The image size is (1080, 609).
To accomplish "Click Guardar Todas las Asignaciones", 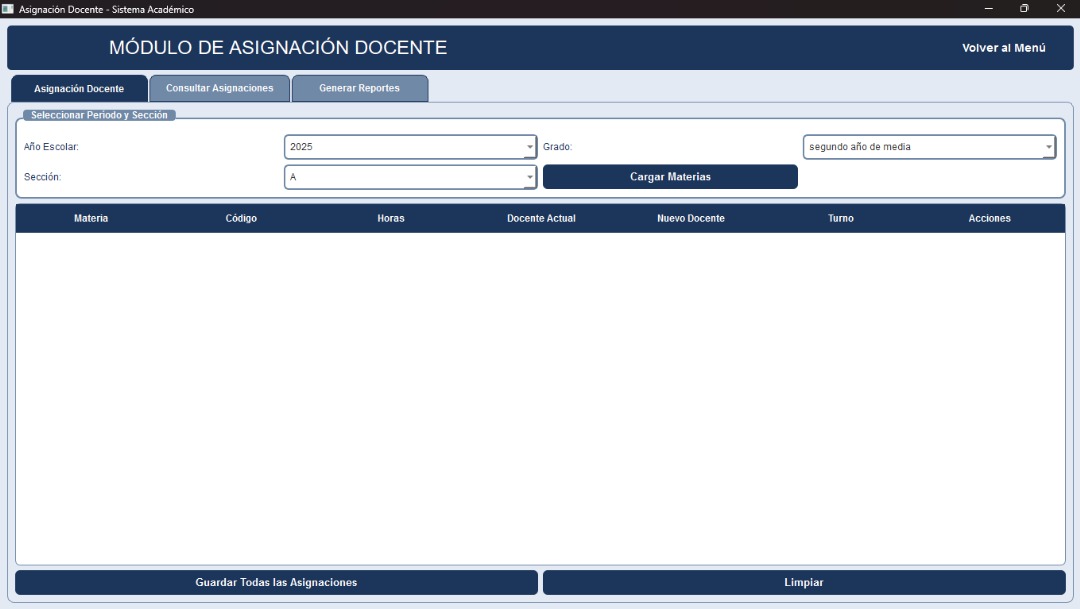I will 276,582.
